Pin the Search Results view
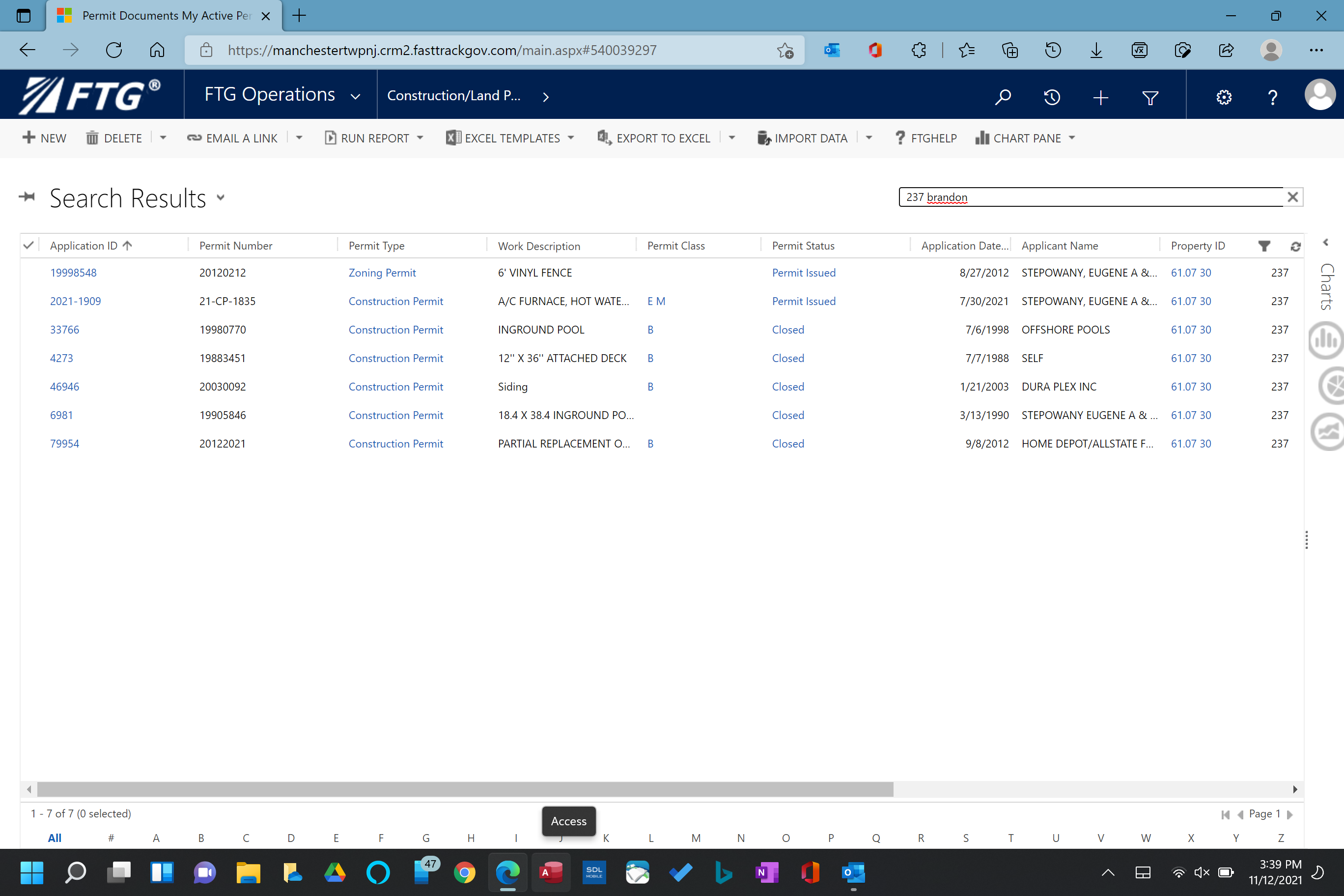 pyautogui.click(x=27, y=197)
